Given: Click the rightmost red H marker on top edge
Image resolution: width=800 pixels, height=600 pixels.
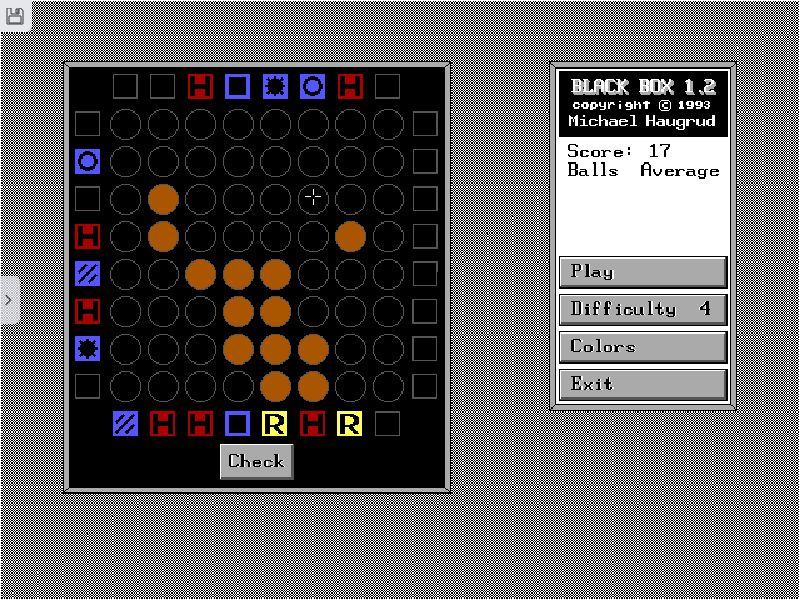Looking at the screenshot, I should tap(350, 86).
